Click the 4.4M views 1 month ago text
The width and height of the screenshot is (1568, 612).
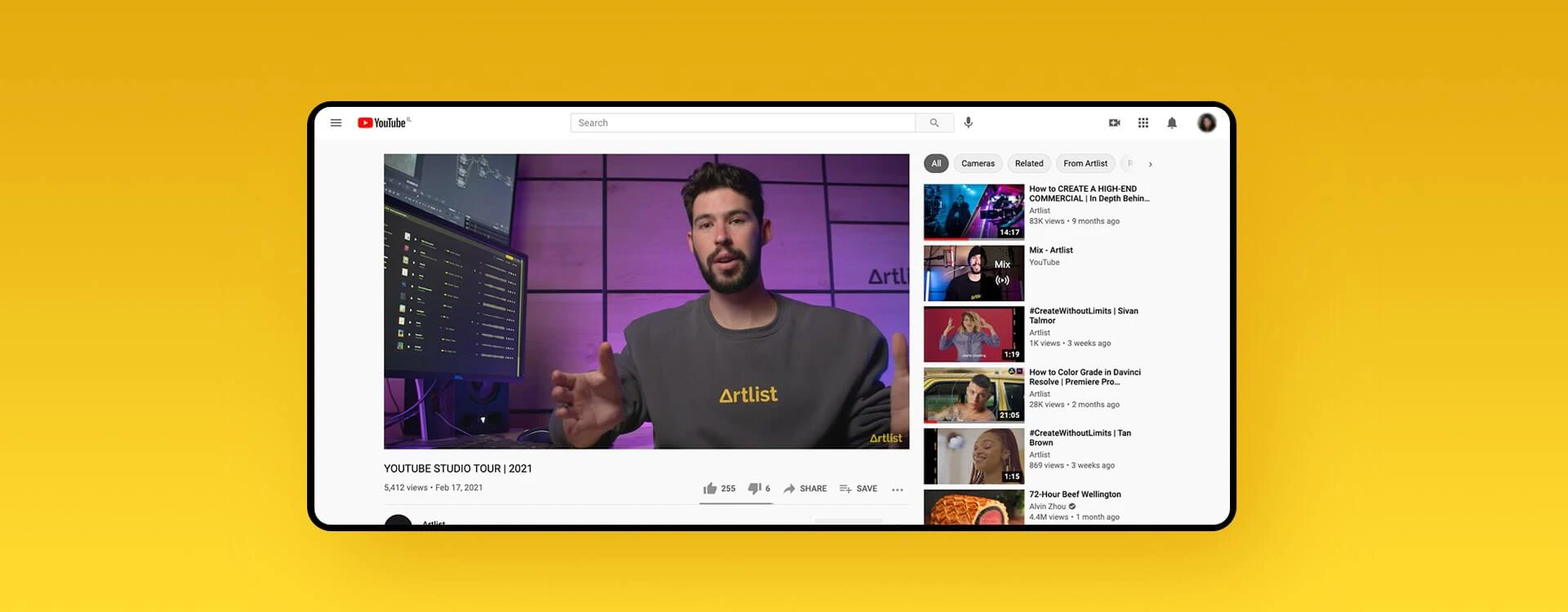click(x=1074, y=517)
